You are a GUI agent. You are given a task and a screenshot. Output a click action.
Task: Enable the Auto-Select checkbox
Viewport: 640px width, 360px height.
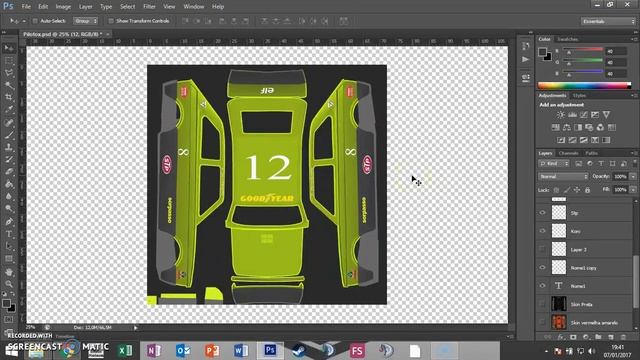(x=35, y=21)
